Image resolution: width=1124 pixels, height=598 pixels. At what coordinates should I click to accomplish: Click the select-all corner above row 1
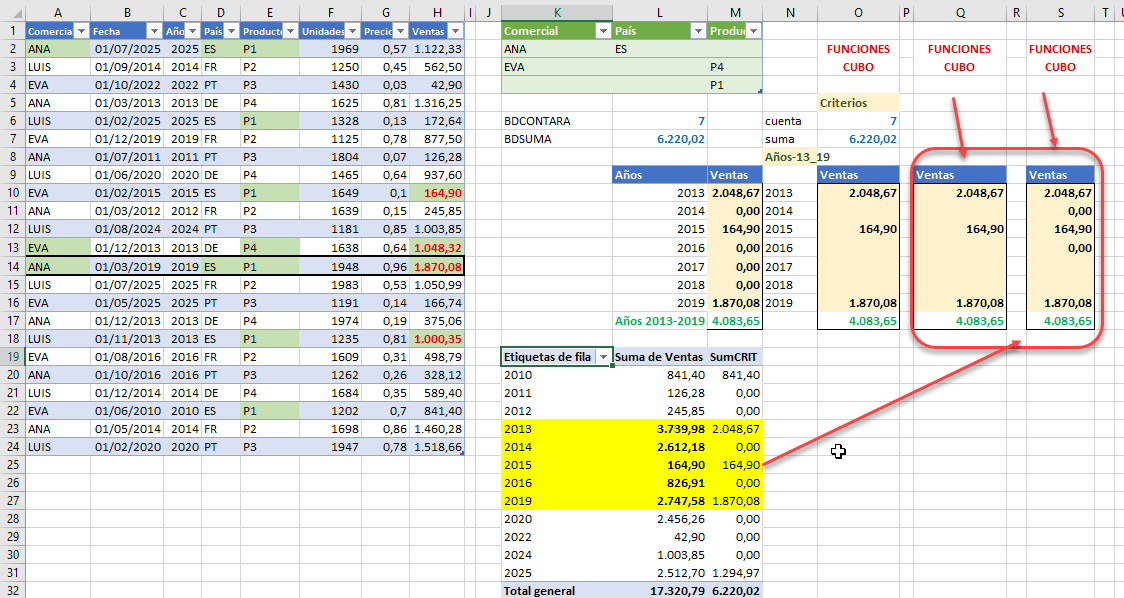[x=17, y=11]
